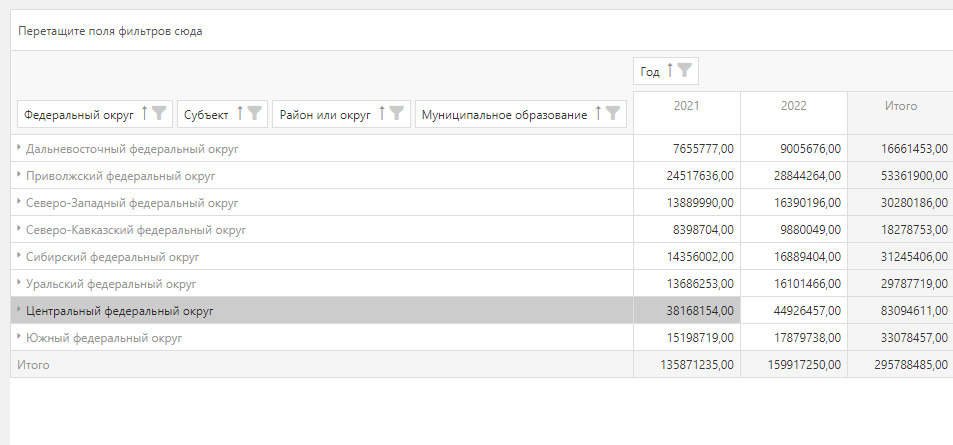
Task: Expand the Центральный федеральный округ row
Action: coord(19,310)
